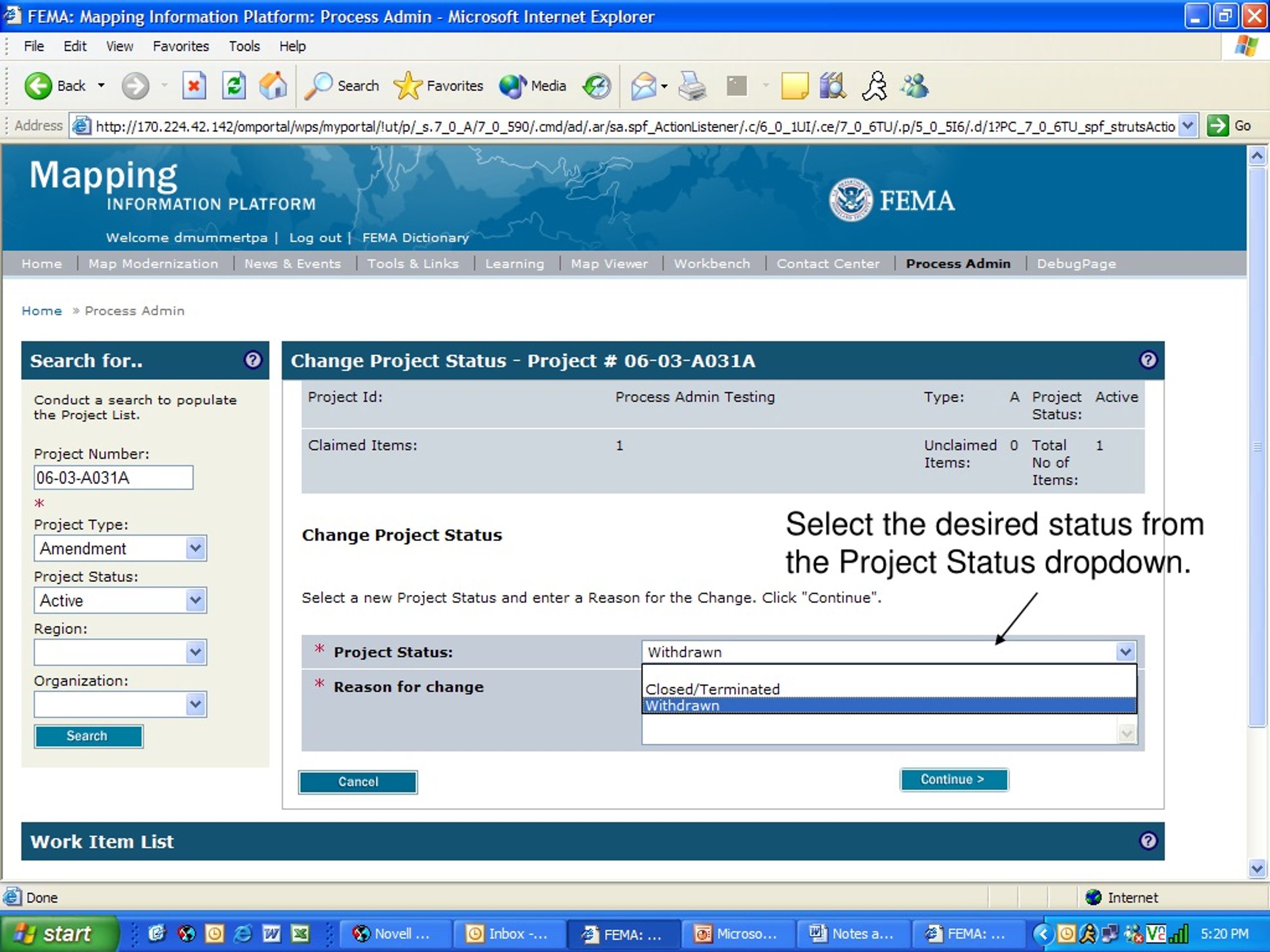This screenshot has height=952, width=1270.
Task: Click the History icon in toolbar
Action: click(597, 87)
